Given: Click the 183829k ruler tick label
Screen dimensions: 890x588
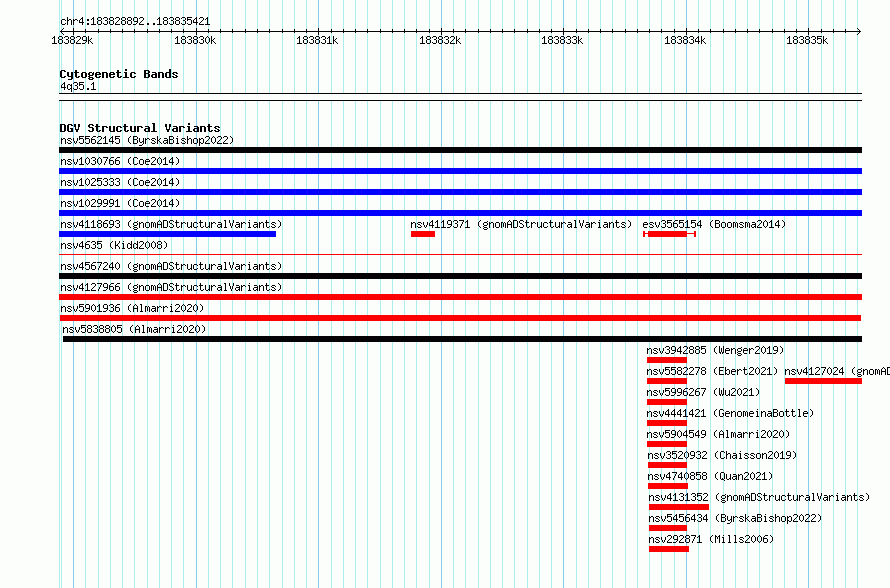Looking at the screenshot, I should (72, 40).
